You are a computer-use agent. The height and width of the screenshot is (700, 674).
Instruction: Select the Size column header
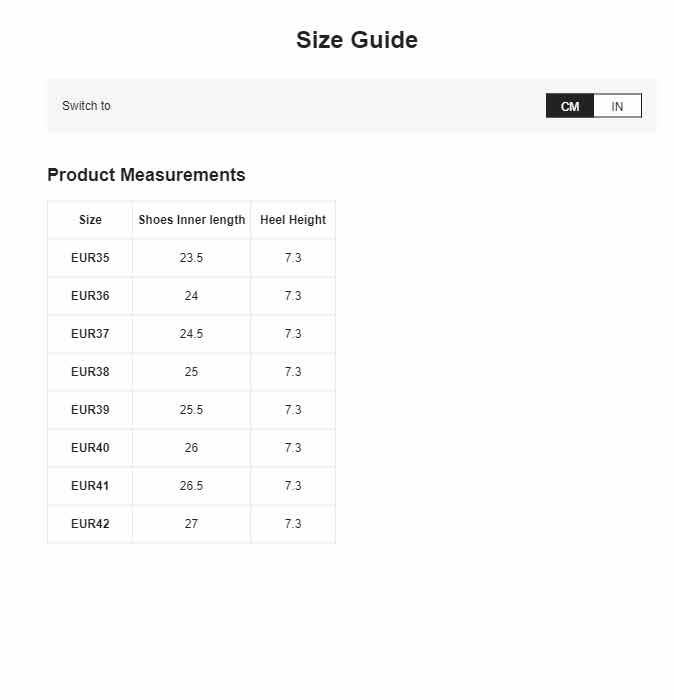(x=90, y=220)
